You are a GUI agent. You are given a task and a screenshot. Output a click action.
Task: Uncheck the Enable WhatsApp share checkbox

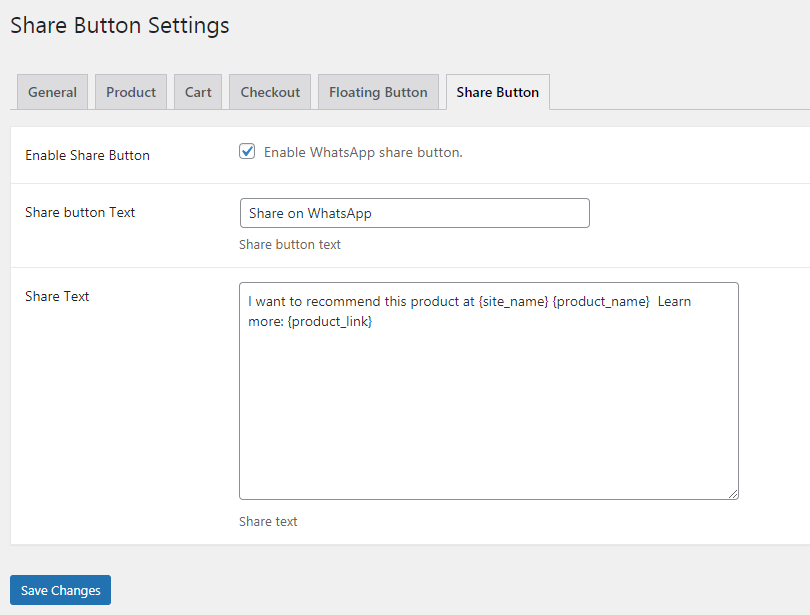247,151
